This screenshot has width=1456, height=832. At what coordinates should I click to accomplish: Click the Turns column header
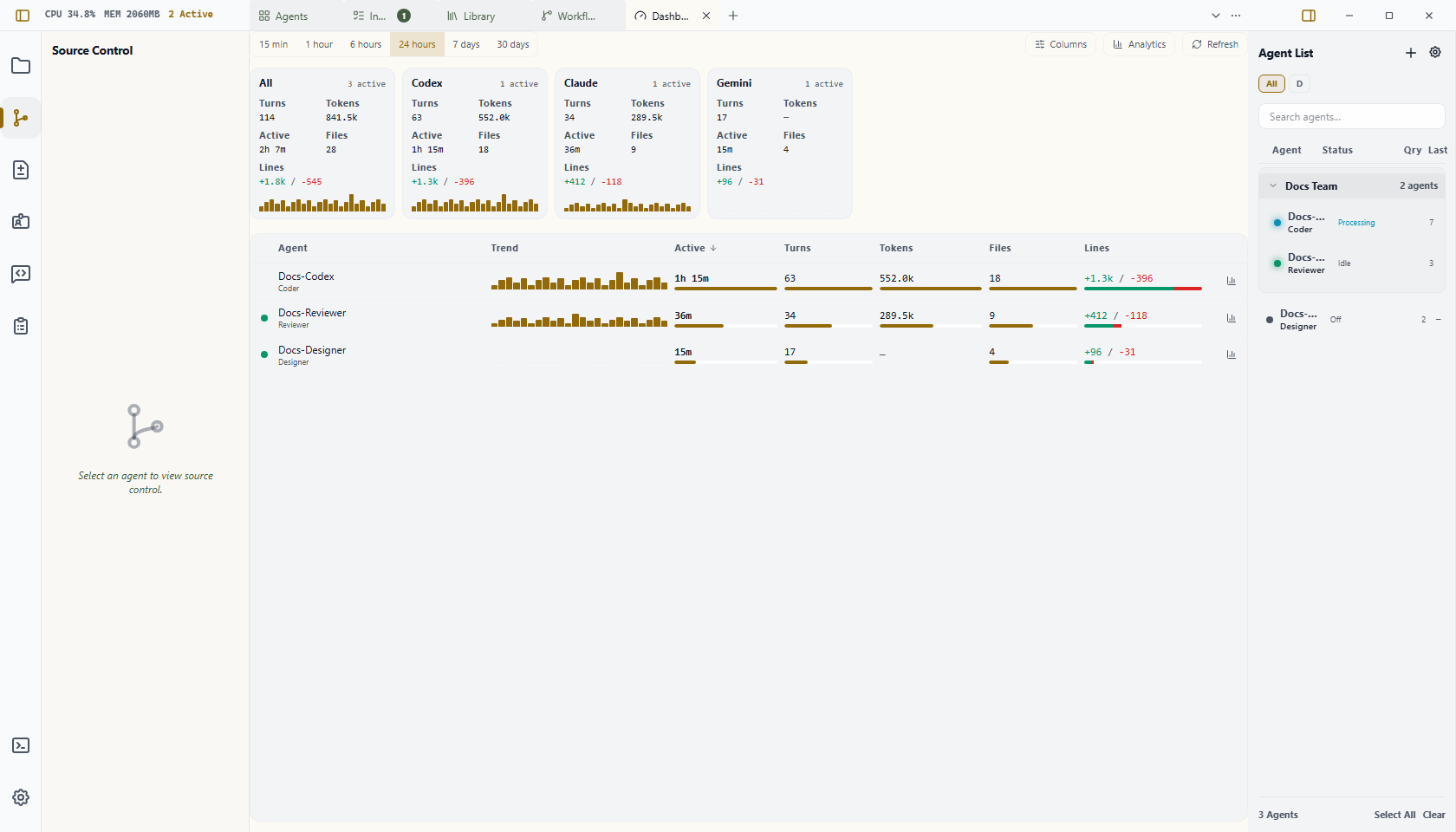coord(797,248)
